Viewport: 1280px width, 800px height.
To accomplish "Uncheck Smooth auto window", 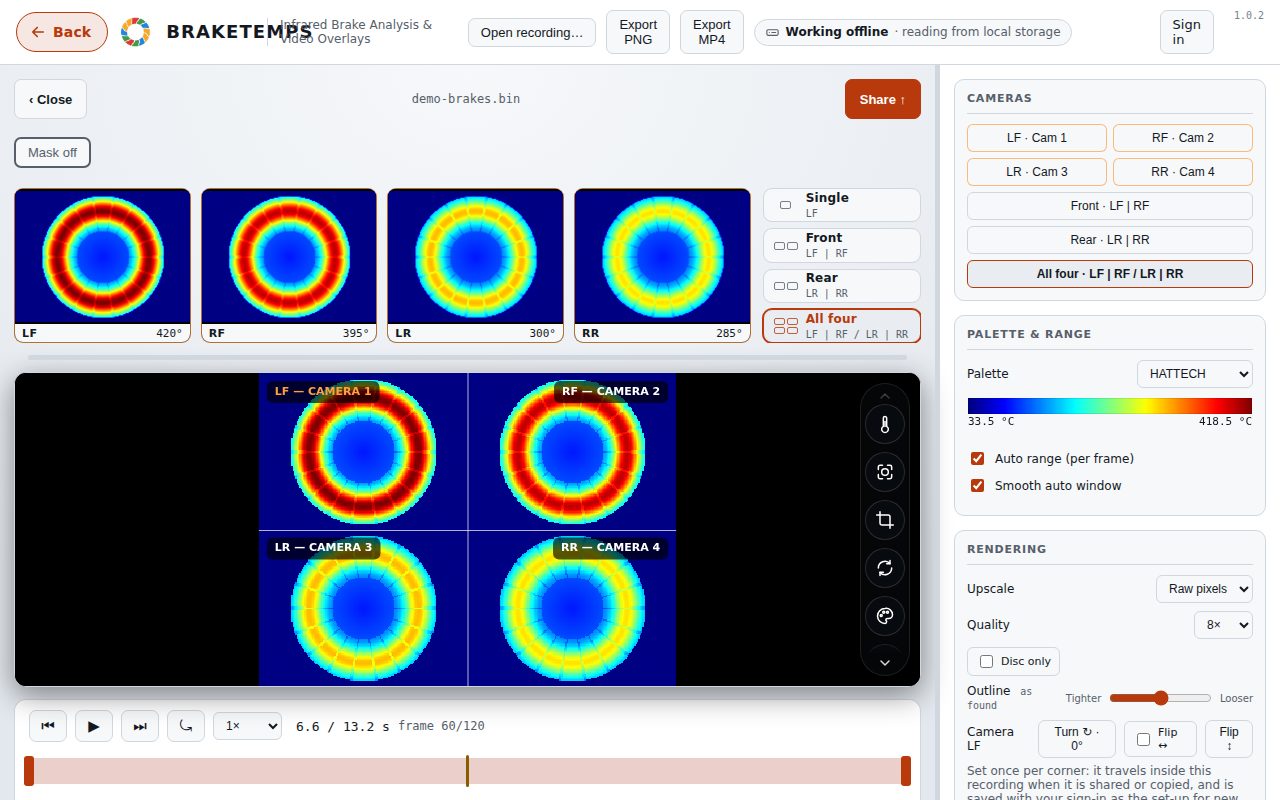I will coord(978,486).
